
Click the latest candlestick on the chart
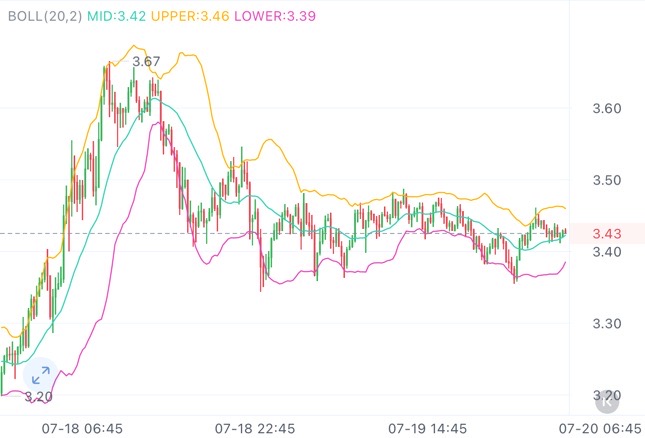click(565, 232)
